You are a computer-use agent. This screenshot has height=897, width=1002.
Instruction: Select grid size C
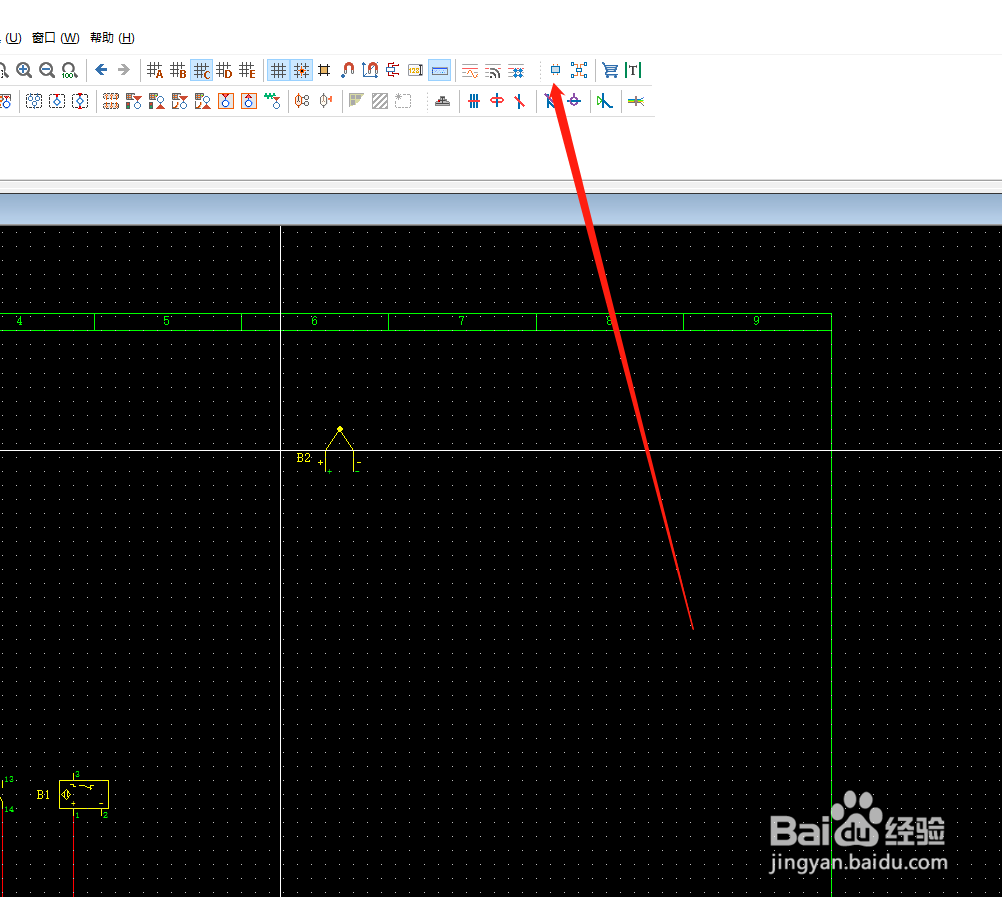201,70
